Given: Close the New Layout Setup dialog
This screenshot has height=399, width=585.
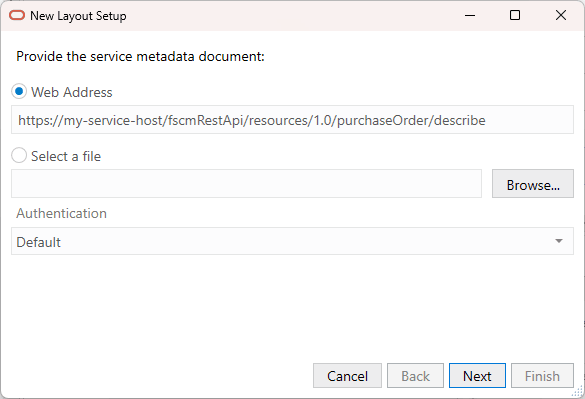Looking at the screenshot, I should (561, 15).
